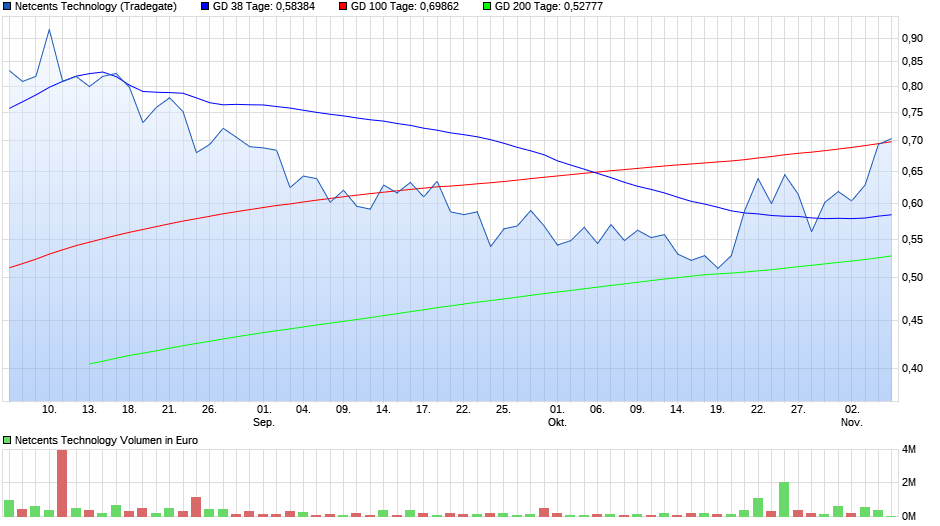Click the 0,50 price axis label
Viewport: 940px width, 526px height.
[912, 277]
